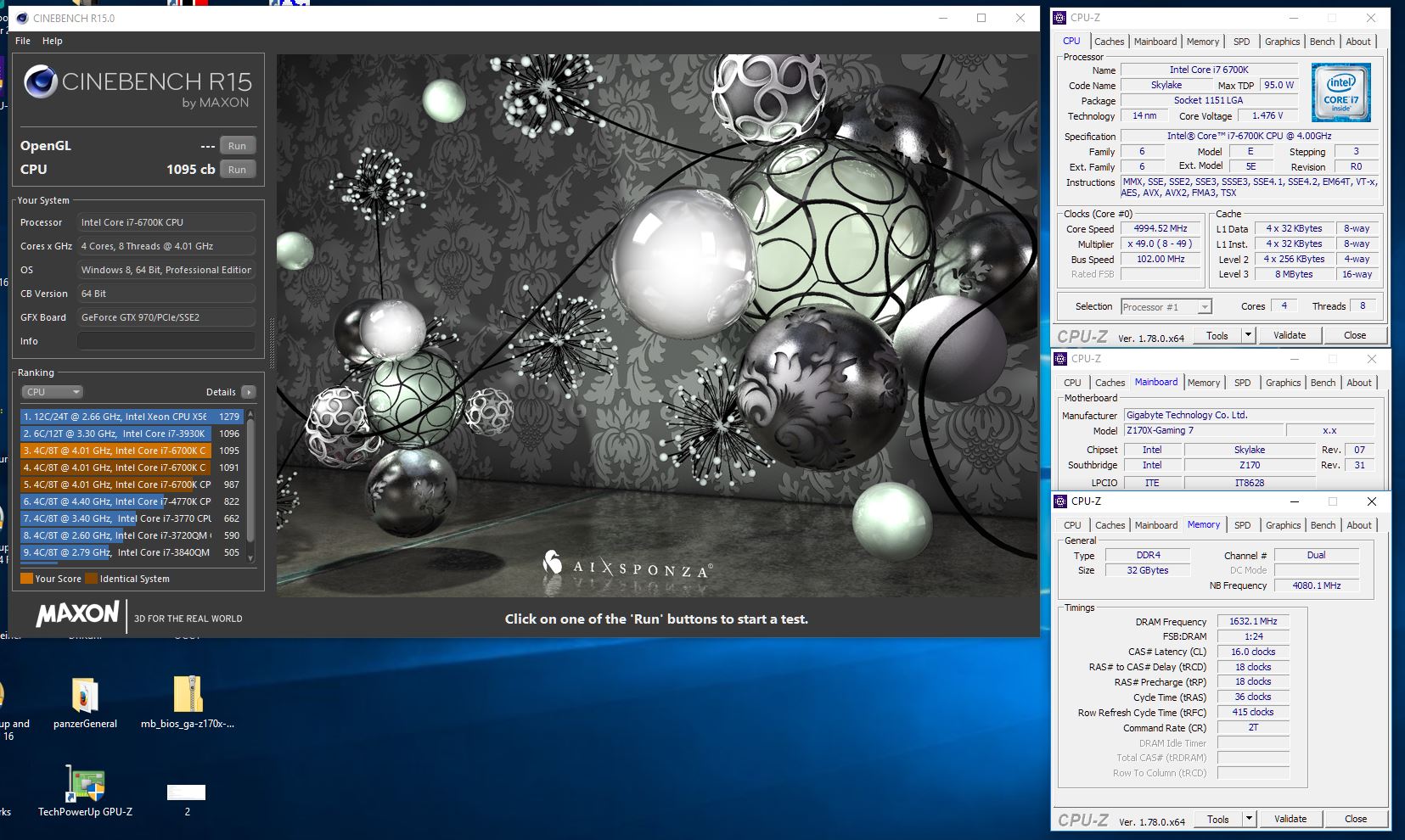Click the ranking list vertical scrollbar

click(x=250, y=480)
